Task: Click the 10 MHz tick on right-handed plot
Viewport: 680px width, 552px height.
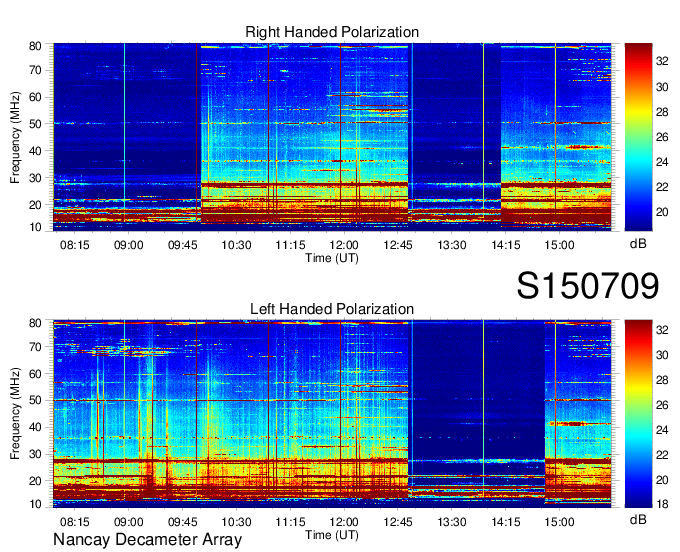Action: (35, 227)
